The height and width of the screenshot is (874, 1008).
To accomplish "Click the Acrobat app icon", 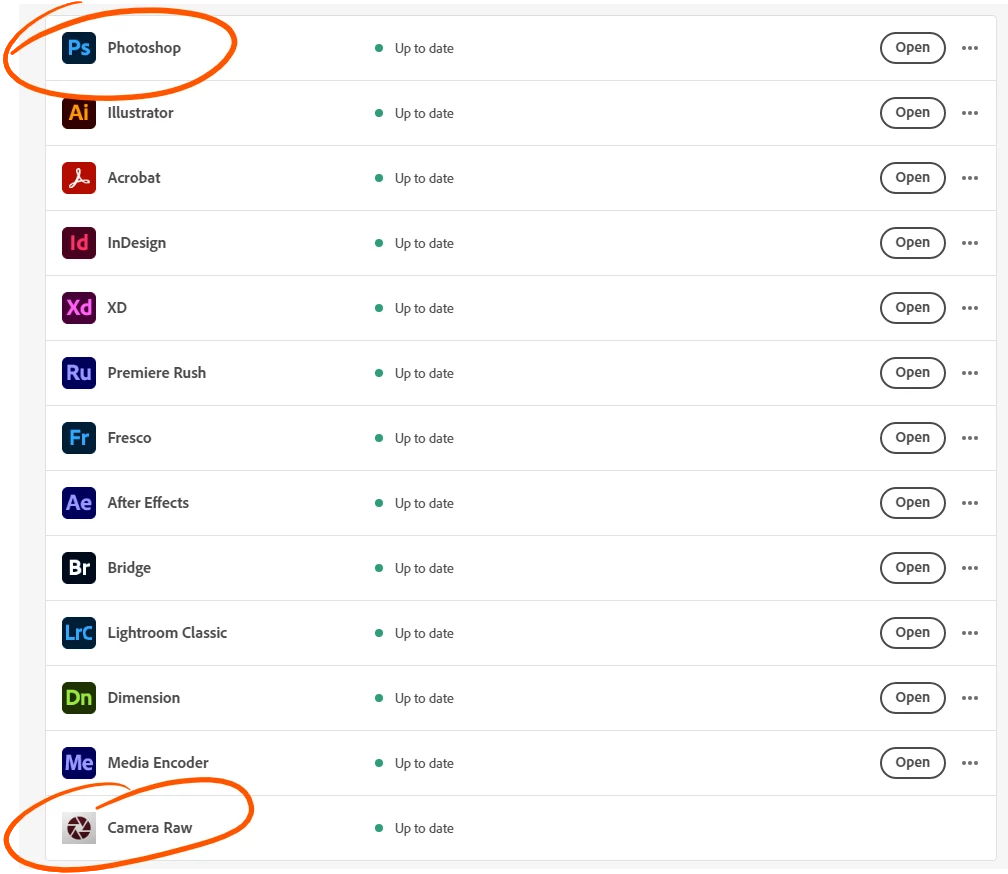I will coord(79,178).
